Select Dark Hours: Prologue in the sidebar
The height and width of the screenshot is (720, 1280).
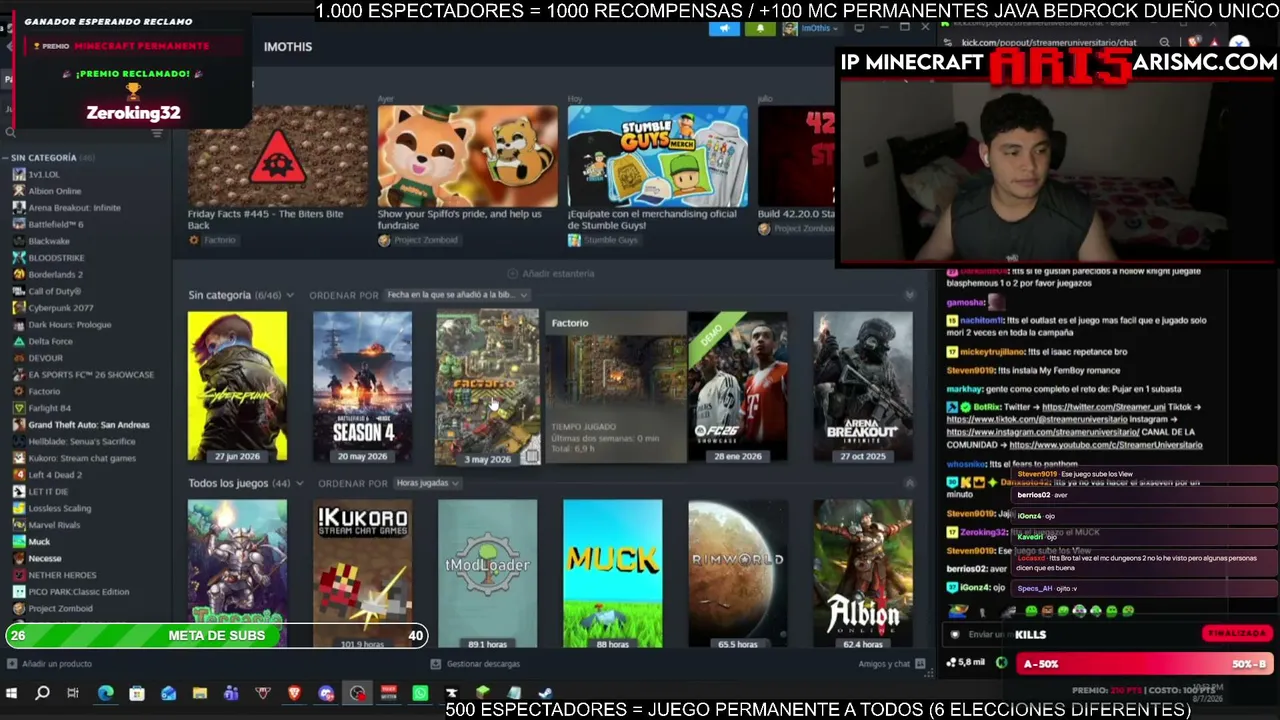[69, 325]
